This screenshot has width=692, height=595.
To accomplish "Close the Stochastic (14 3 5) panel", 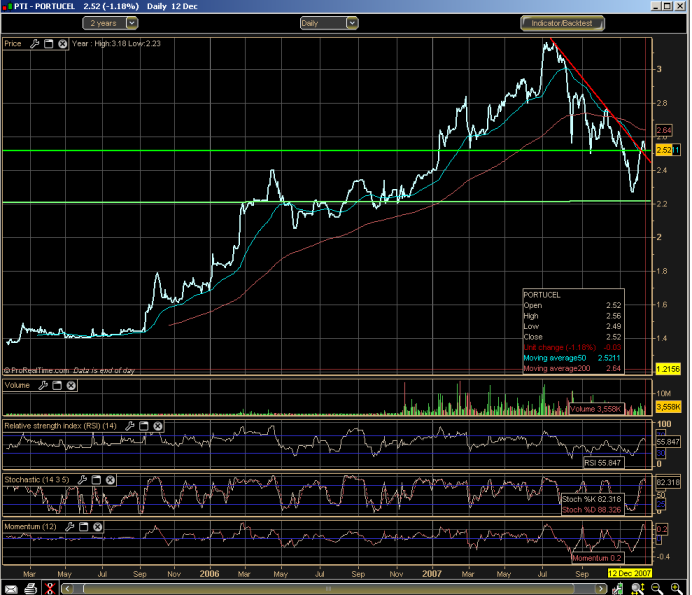I will (112, 479).
